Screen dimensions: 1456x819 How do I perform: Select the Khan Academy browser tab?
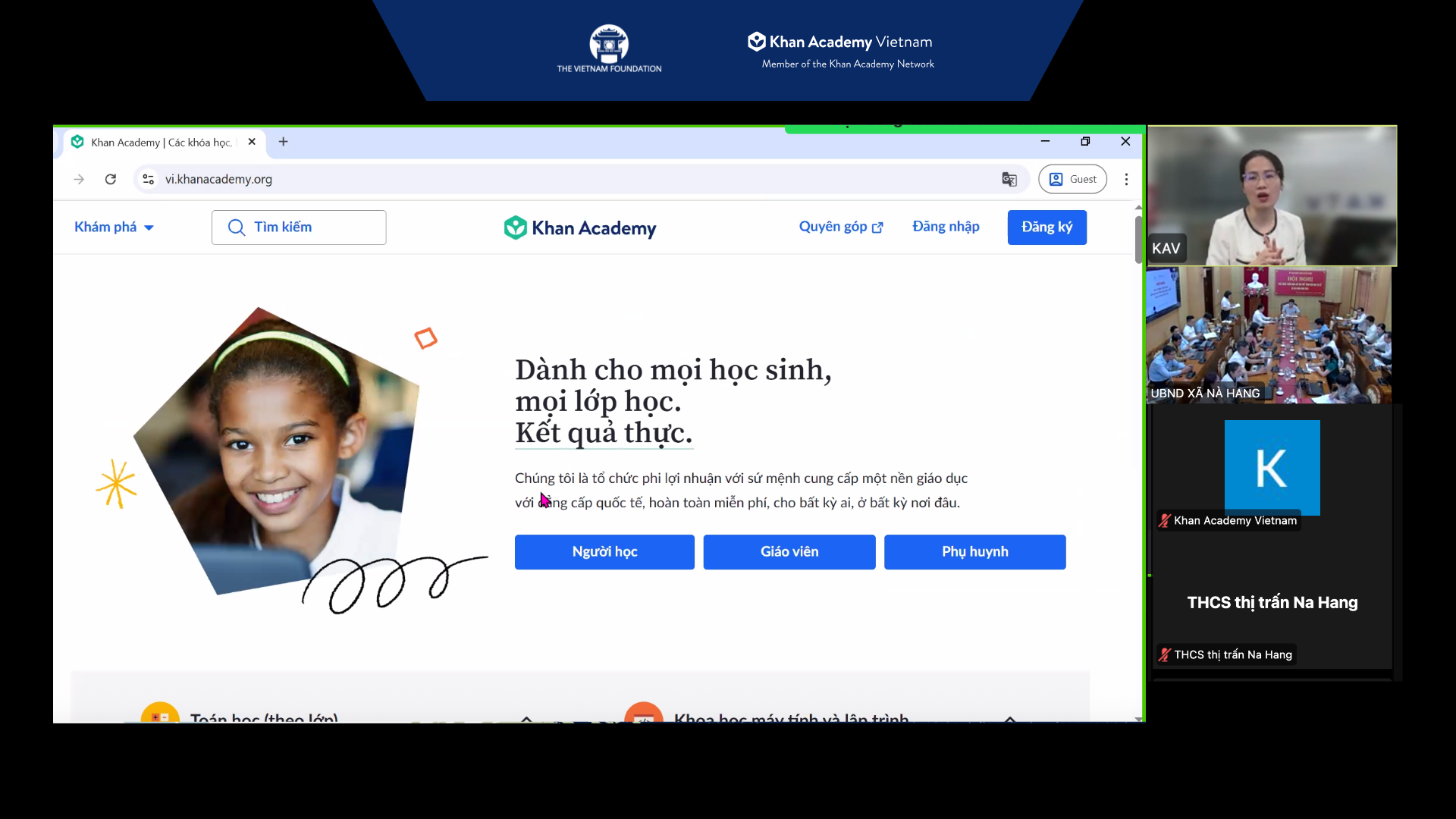click(x=161, y=142)
